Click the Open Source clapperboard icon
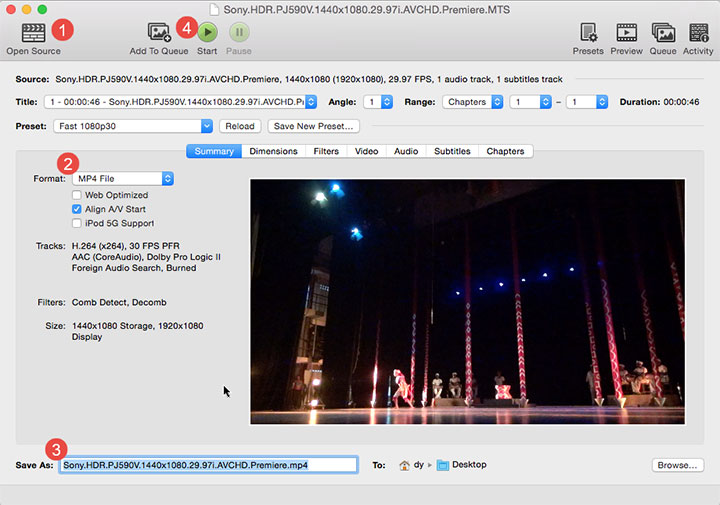The image size is (720, 505). point(33,32)
